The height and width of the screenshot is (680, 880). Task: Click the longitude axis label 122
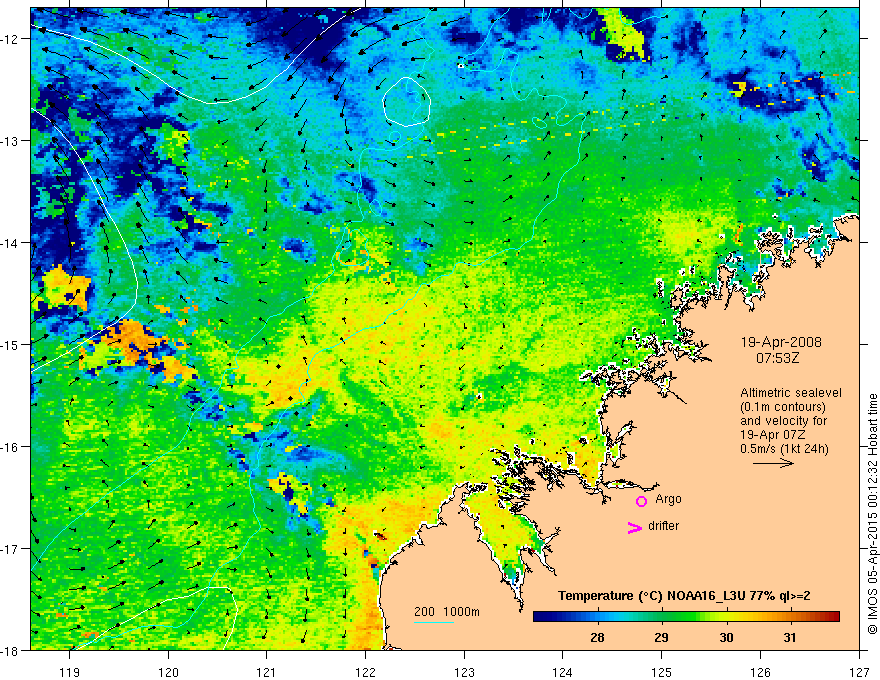pyautogui.click(x=365, y=672)
